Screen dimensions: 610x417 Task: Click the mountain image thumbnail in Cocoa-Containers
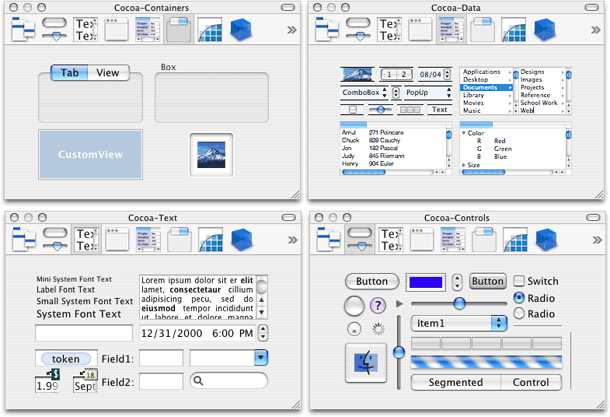[211, 154]
